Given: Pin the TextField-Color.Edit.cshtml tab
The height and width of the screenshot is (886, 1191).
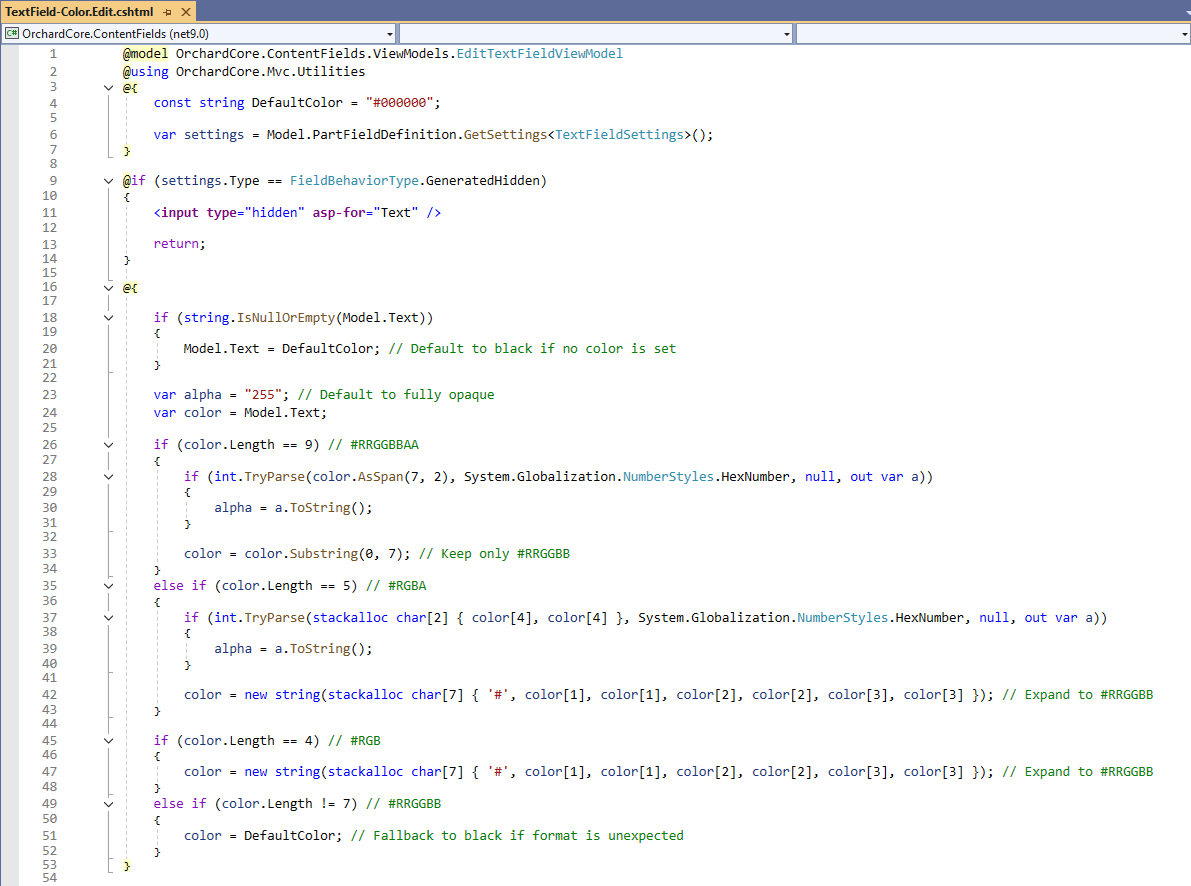Looking at the screenshot, I should coord(168,12).
